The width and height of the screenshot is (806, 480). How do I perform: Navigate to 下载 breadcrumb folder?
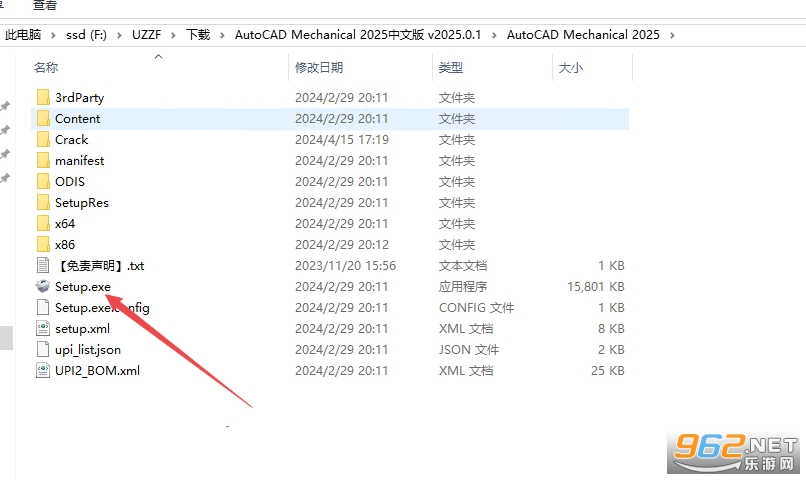click(198, 35)
